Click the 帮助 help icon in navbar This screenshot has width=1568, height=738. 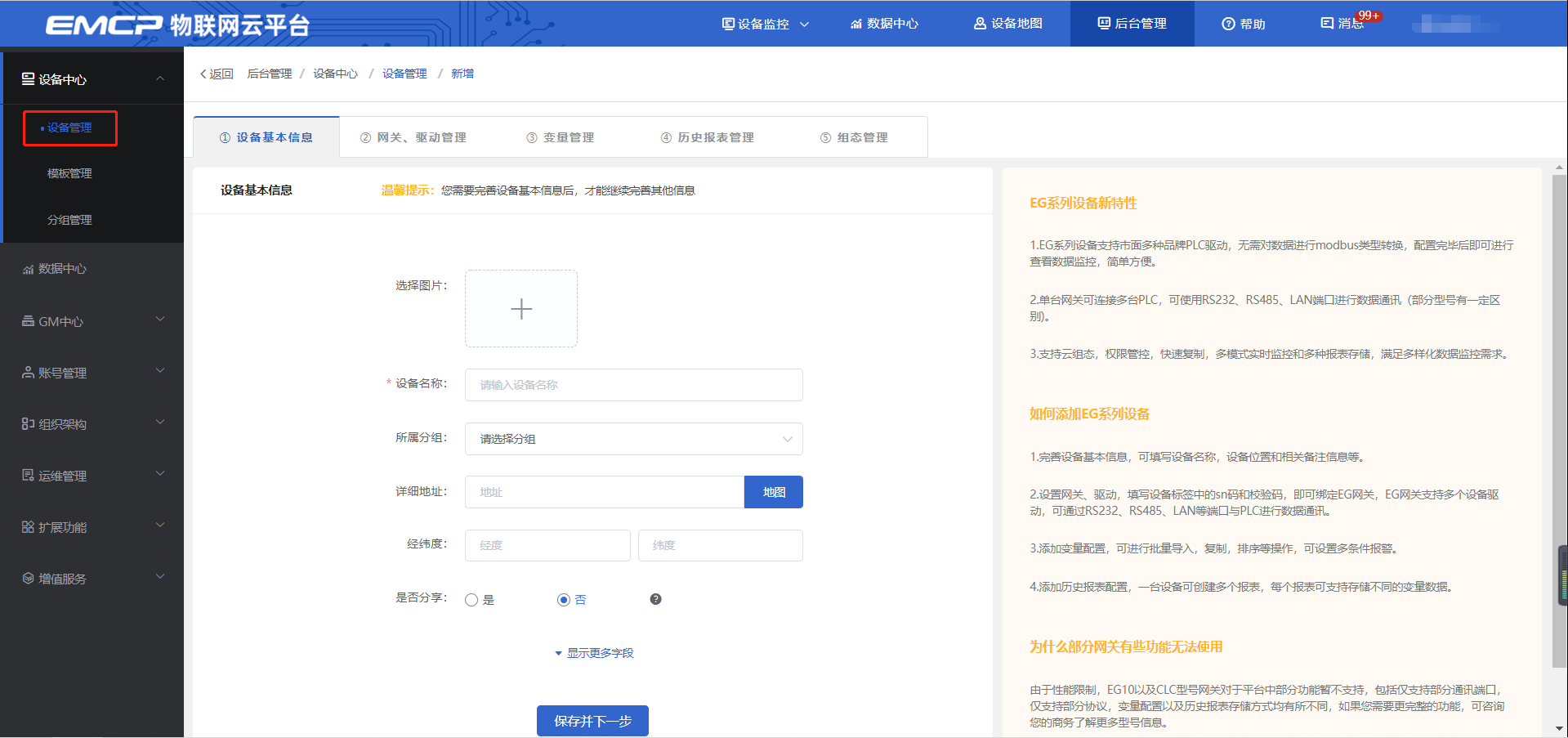pos(1227,24)
